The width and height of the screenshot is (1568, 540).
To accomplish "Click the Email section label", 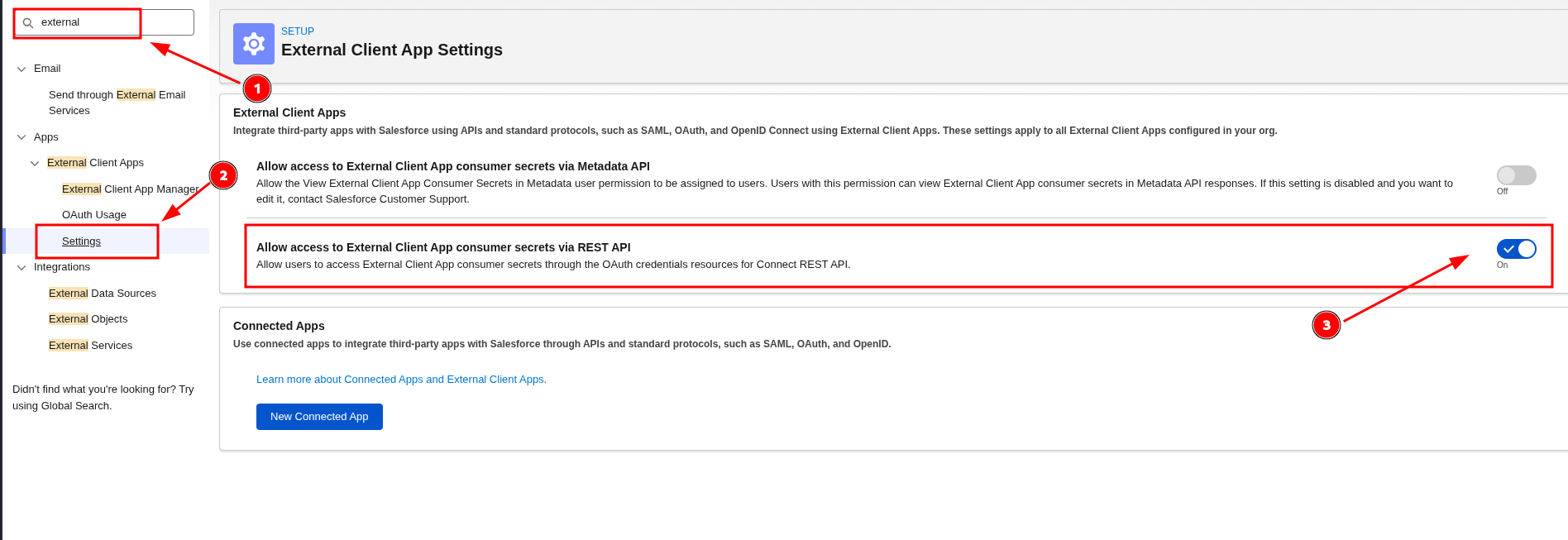I will click(x=47, y=69).
